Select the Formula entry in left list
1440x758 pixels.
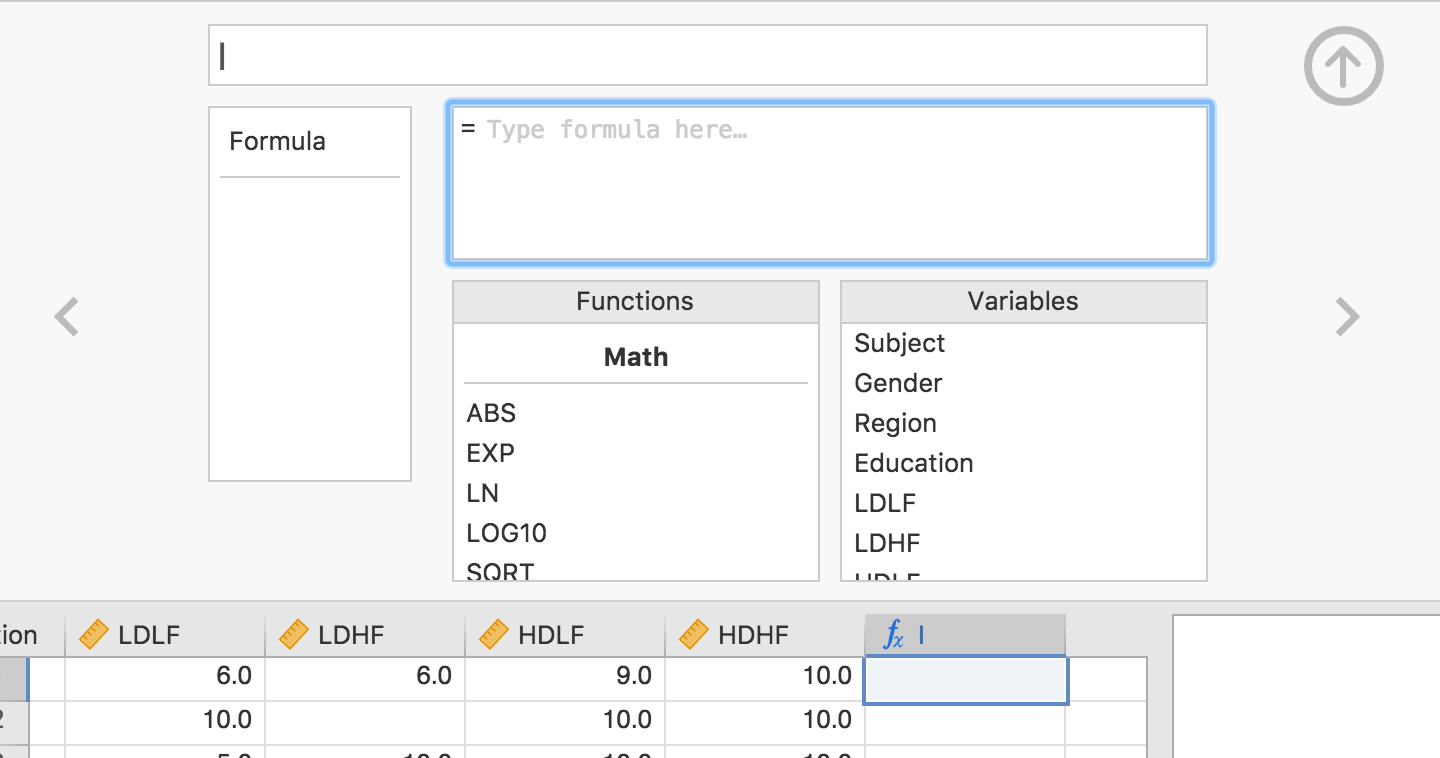click(x=277, y=141)
